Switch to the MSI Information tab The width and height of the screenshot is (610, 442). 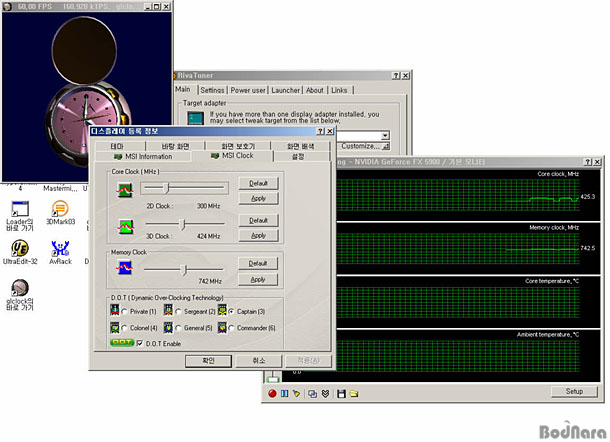(x=143, y=156)
